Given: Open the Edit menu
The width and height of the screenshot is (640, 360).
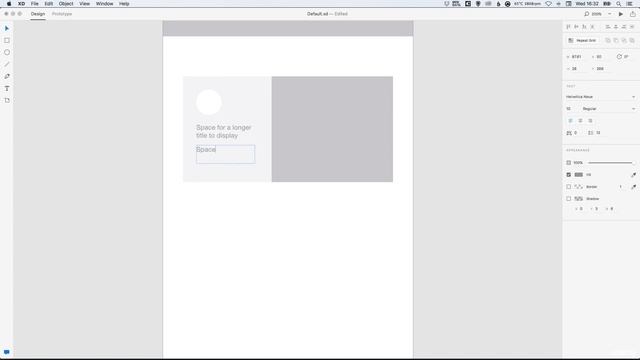Looking at the screenshot, I should 49,4.
